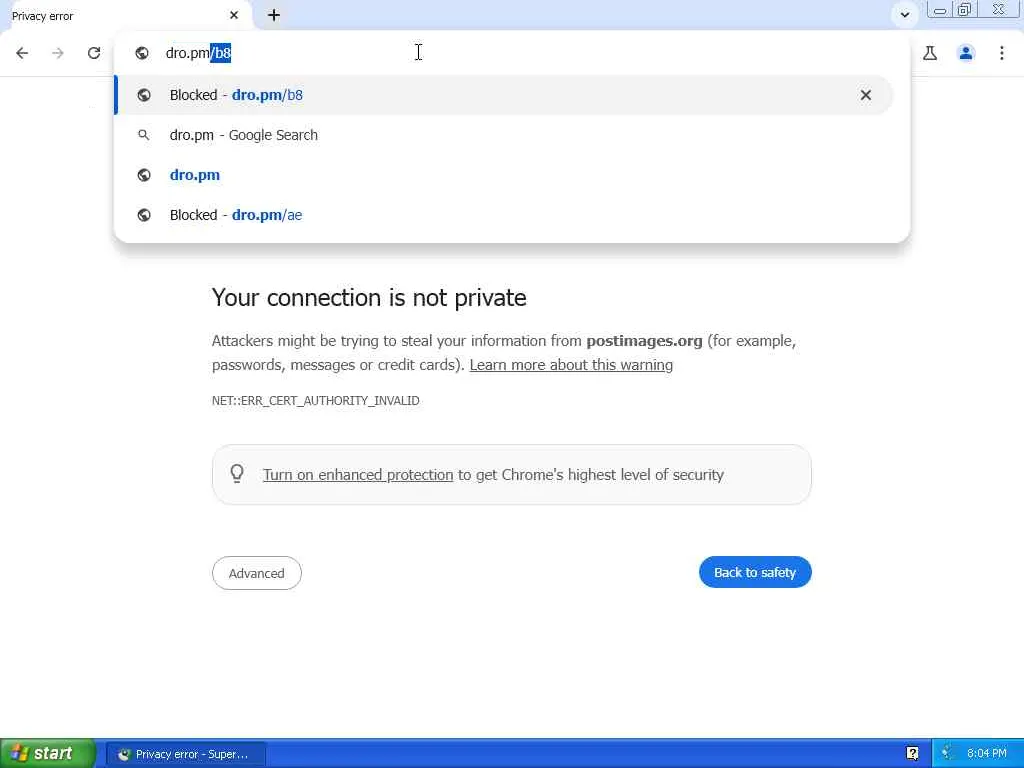The image size is (1024, 768).
Task: Follow the Turn on enhanced protection link
Action: tap(358, 475)
